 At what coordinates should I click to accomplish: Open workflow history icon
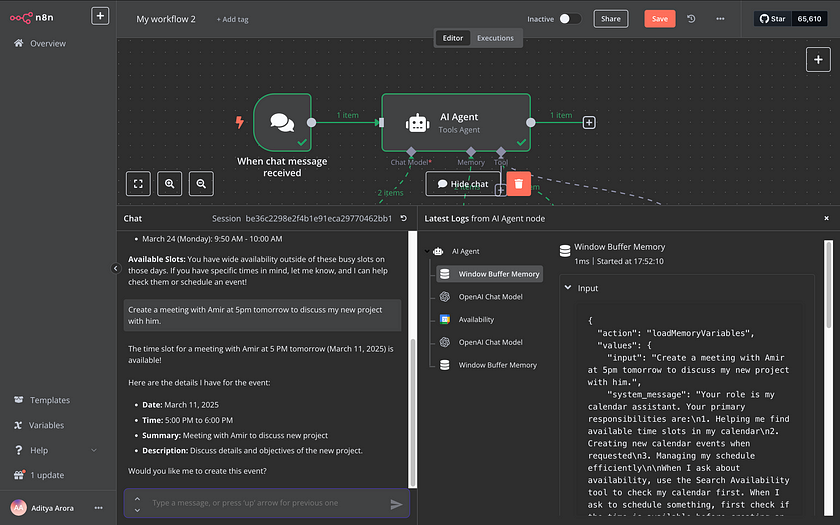click(x=692, y=19)
